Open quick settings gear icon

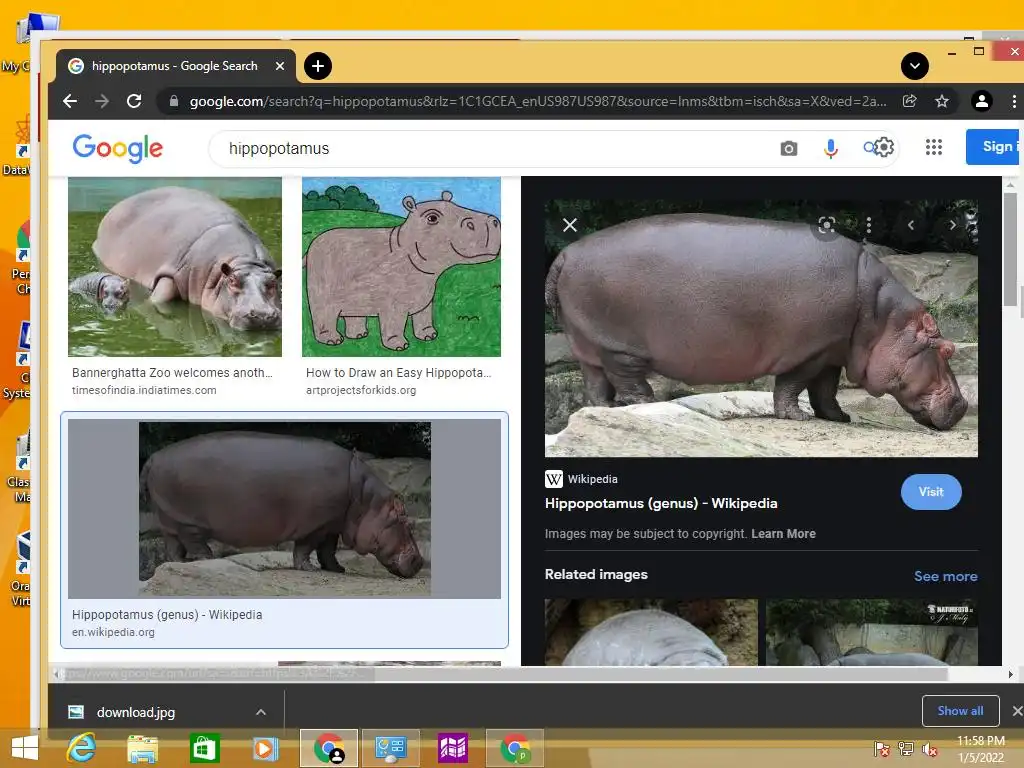pyautogui.click(x=884, y=147)
